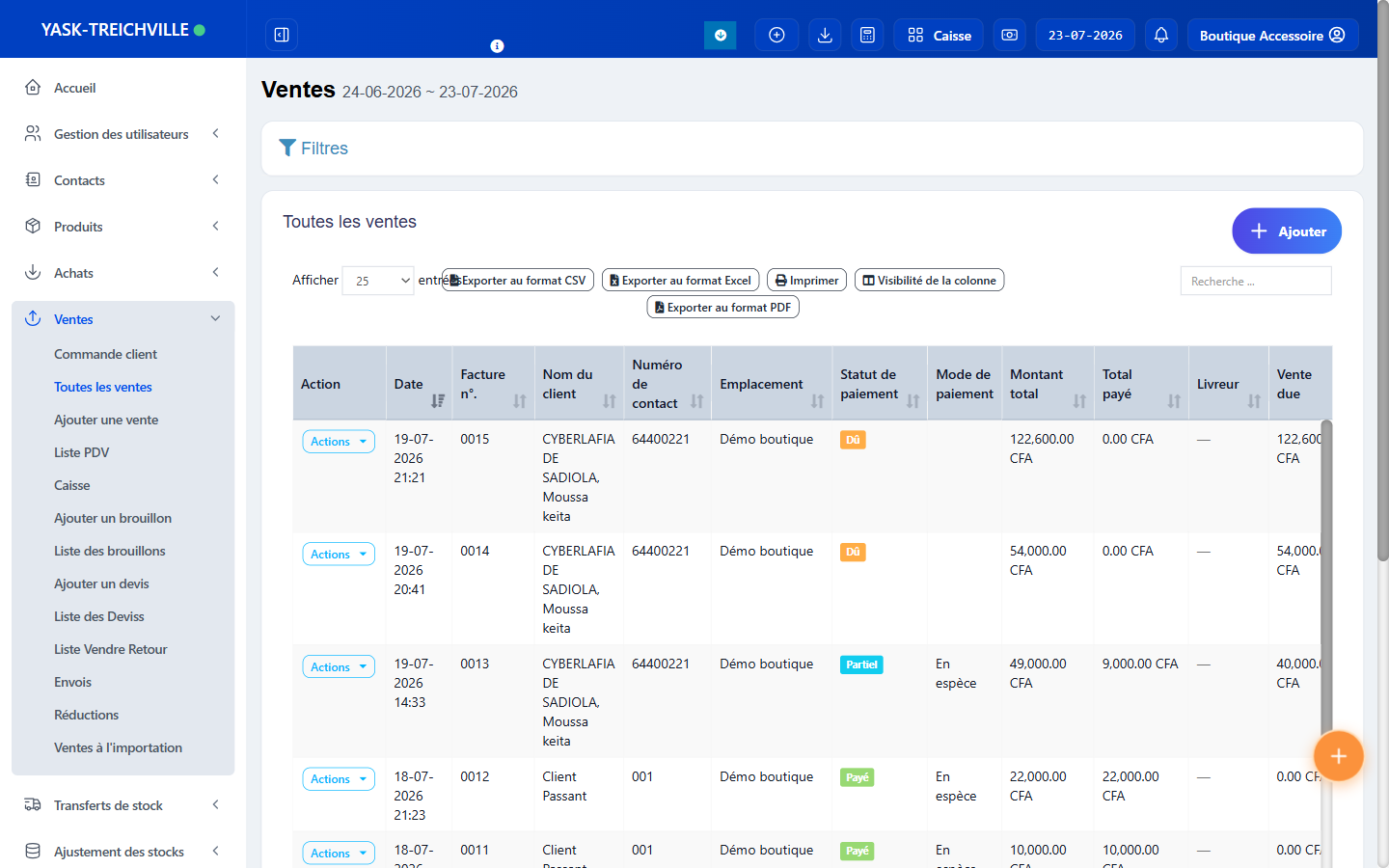Open the notifications bell
1389x868 pixels.
1161,35
